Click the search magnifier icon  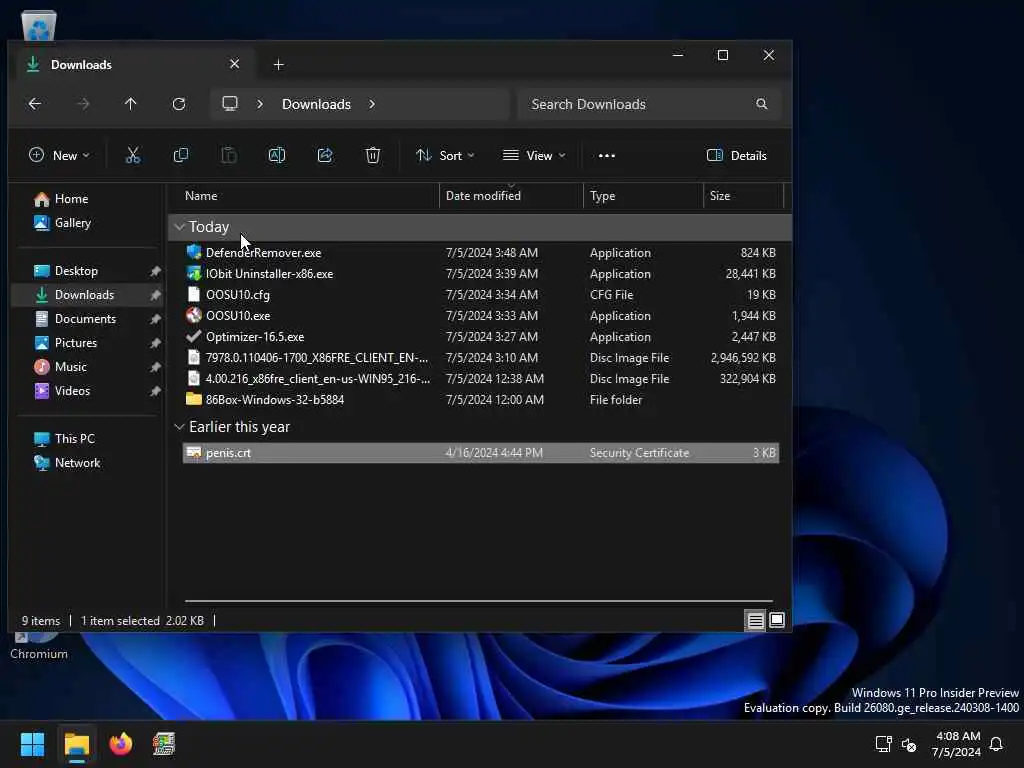click(x=761, y=104)
